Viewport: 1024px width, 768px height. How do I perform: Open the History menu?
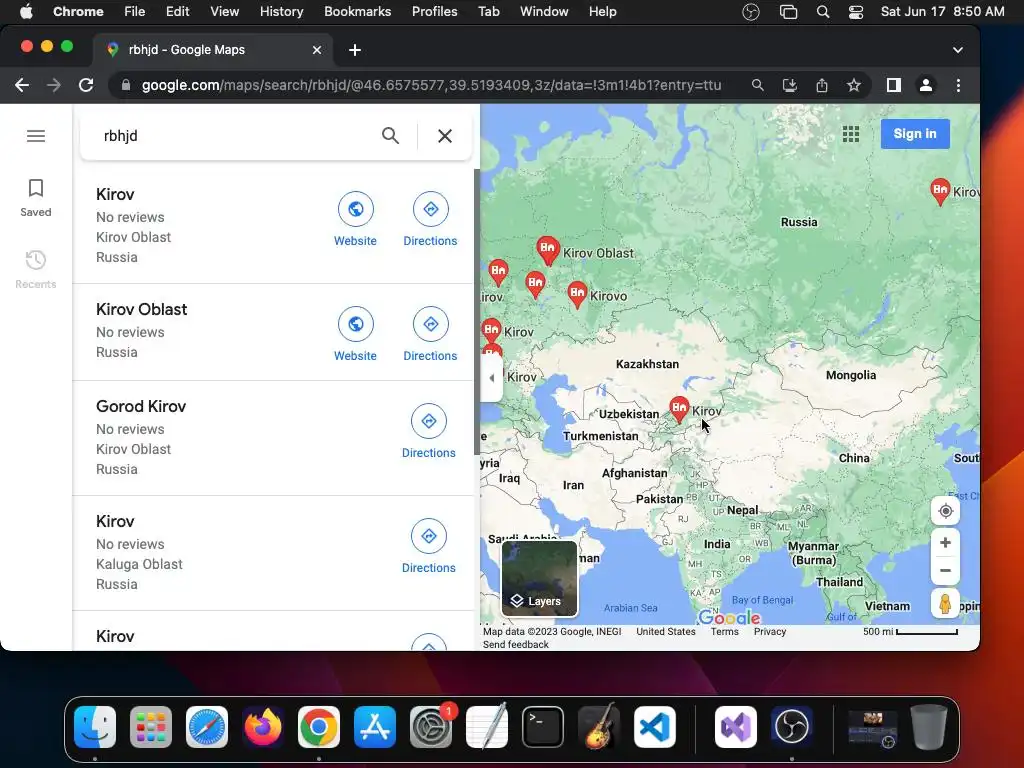click(281, 12)
